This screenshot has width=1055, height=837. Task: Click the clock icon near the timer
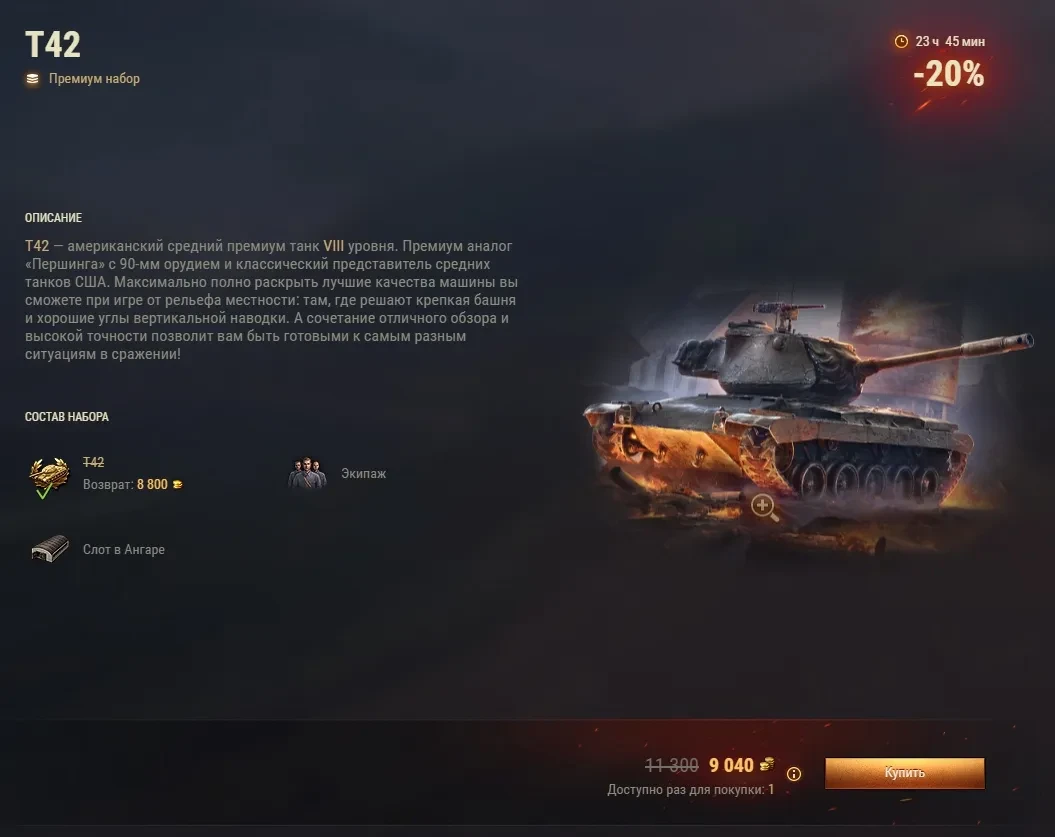tap(901, 42)
